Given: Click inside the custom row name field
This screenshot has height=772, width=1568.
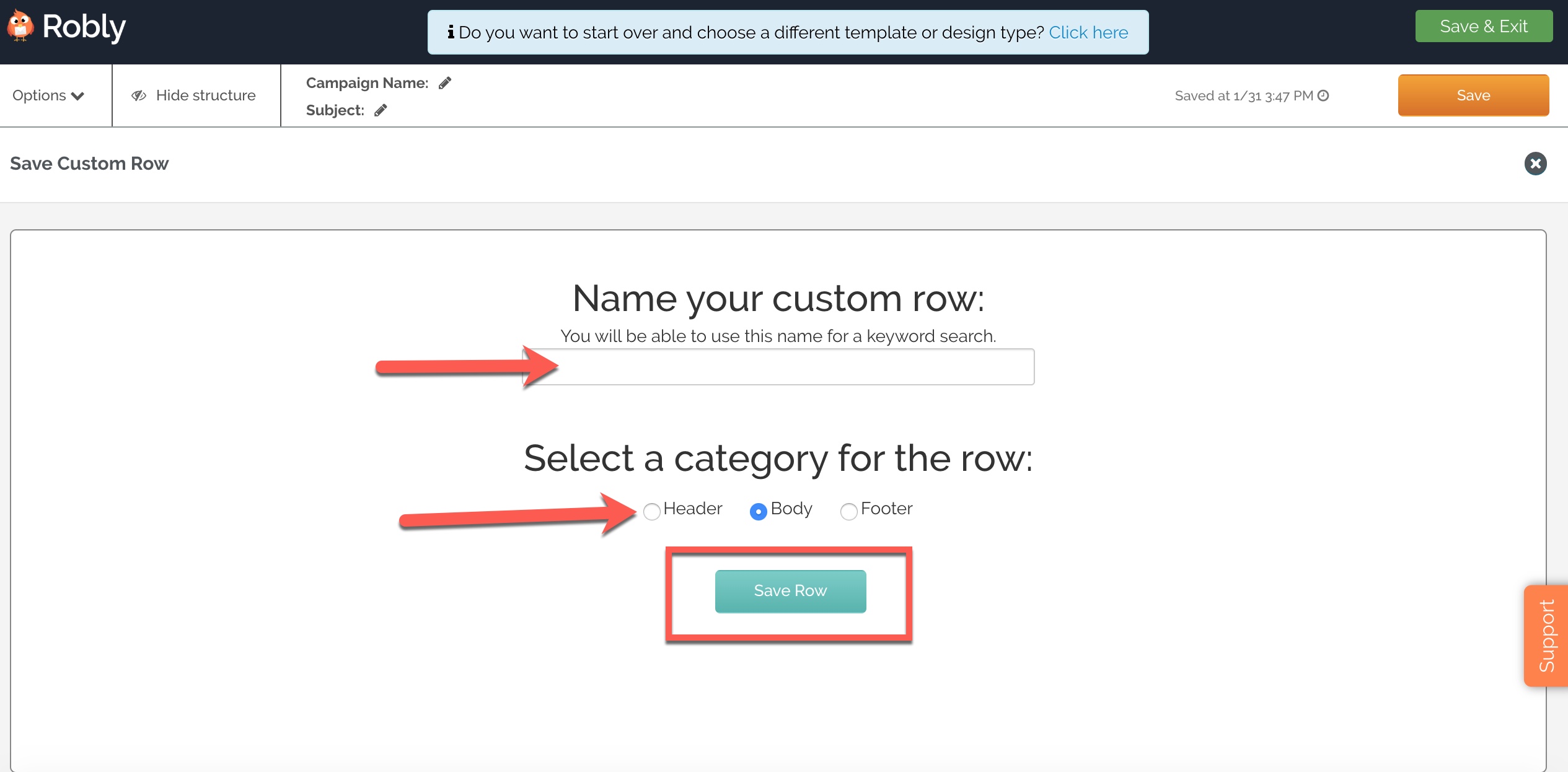Looking at the screenshot, I should [x=779, y=367].
